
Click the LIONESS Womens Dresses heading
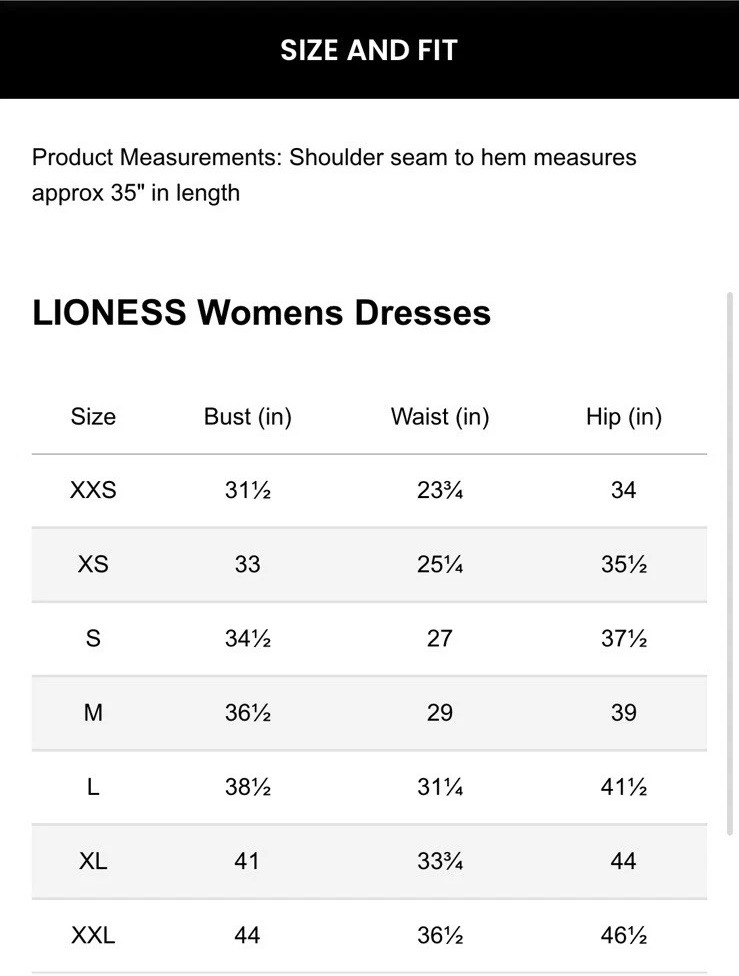[262, 313]
